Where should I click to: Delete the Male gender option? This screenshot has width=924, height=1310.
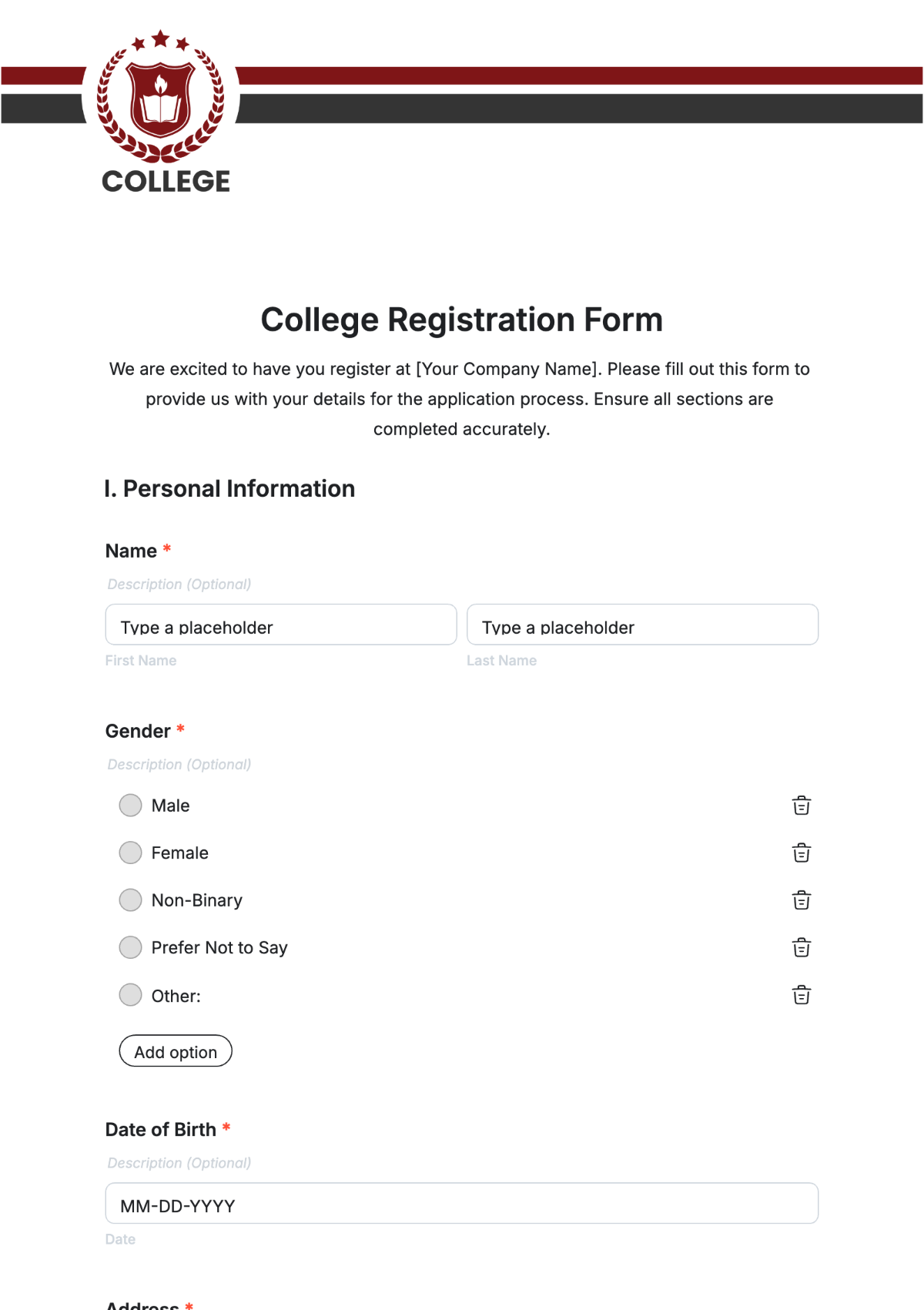coord(801,805)
